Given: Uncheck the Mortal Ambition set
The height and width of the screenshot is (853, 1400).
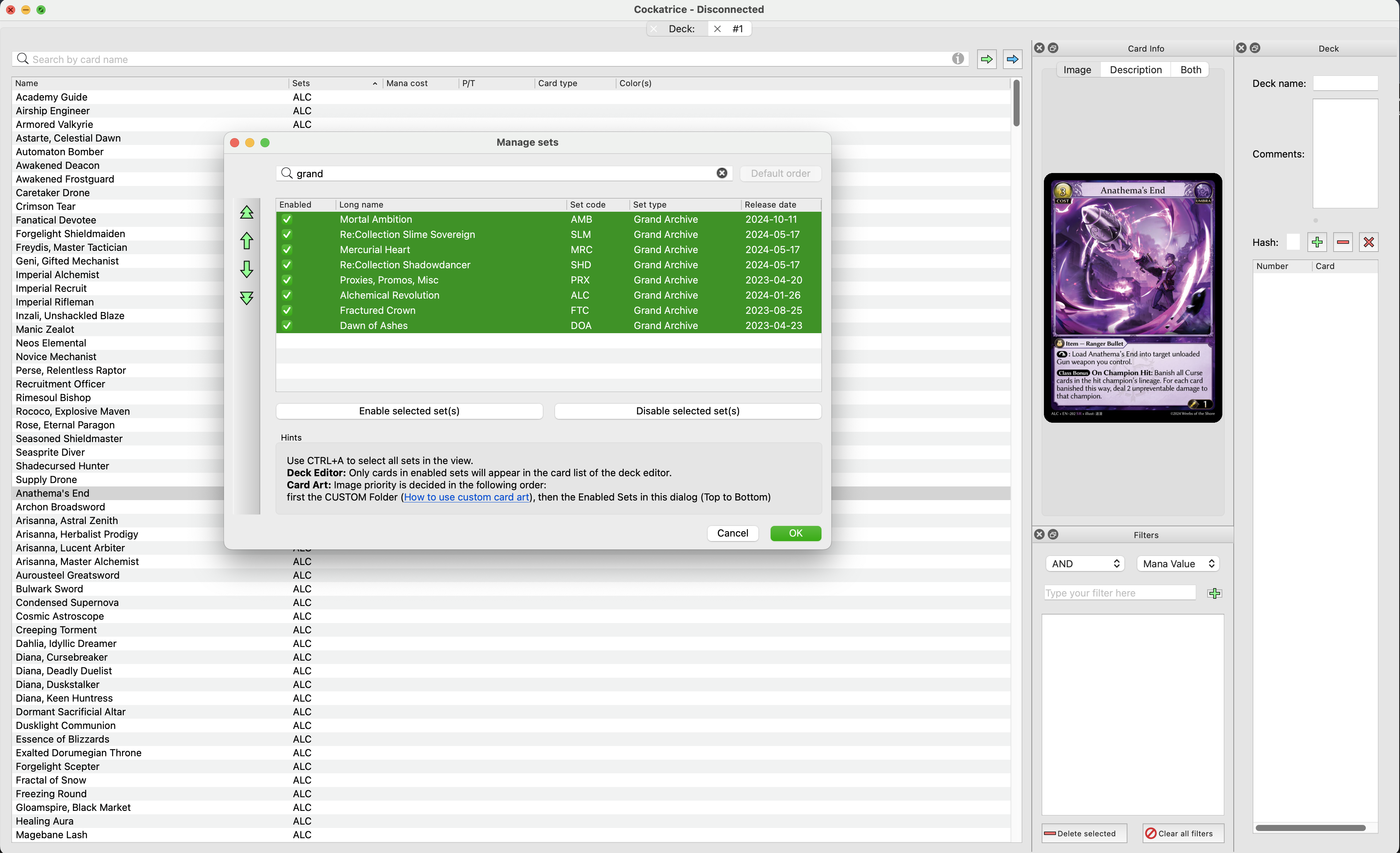Looking at the screenshot, I should (x=287, y=219).
